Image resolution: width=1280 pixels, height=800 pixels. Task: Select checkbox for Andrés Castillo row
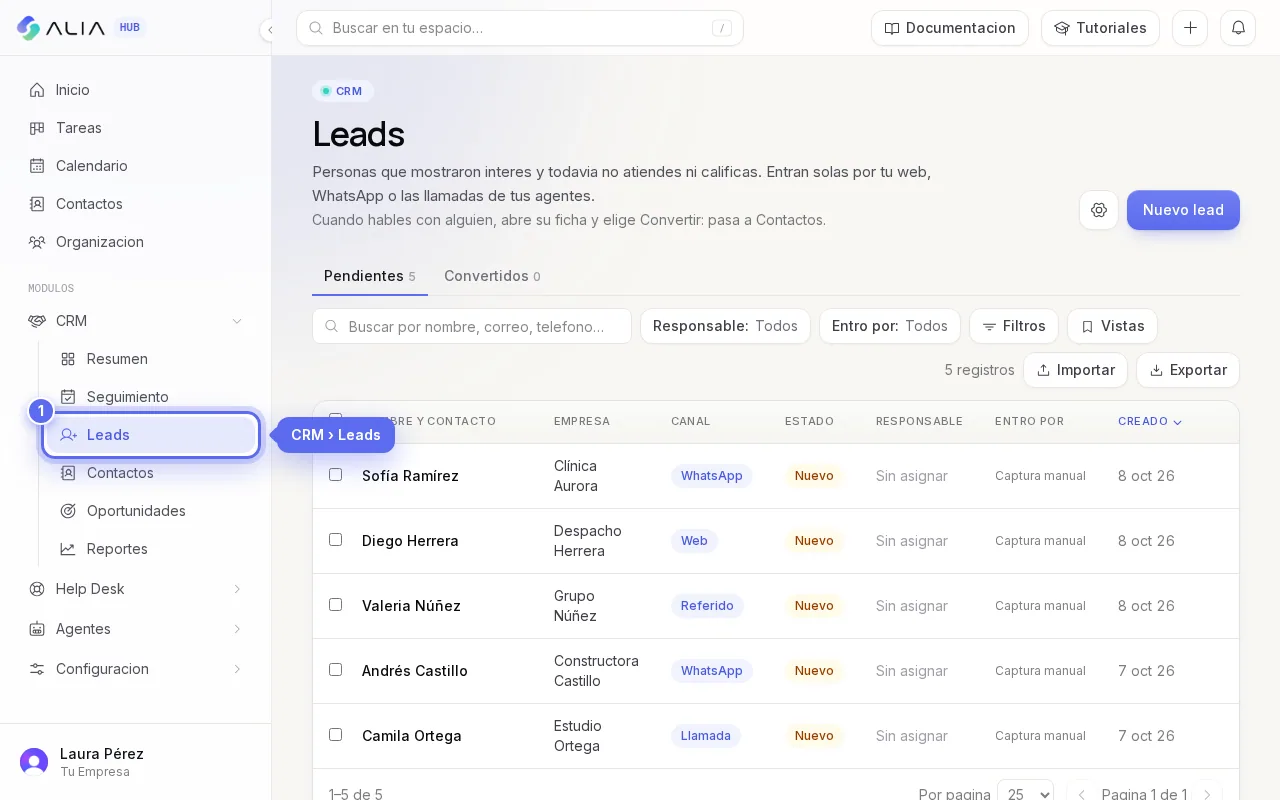point(335,670)
